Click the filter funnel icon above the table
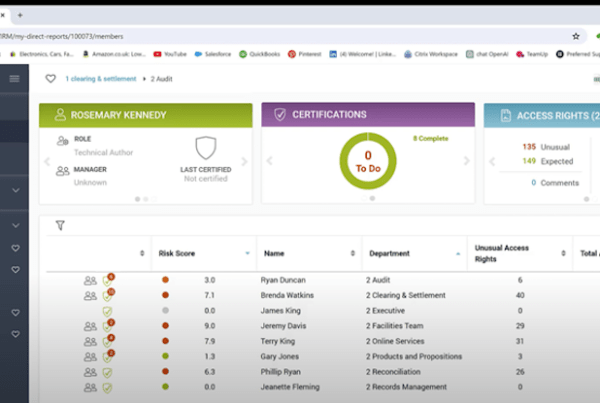Image resolution: width=600 pixels, height=403 pixels. 60,226
